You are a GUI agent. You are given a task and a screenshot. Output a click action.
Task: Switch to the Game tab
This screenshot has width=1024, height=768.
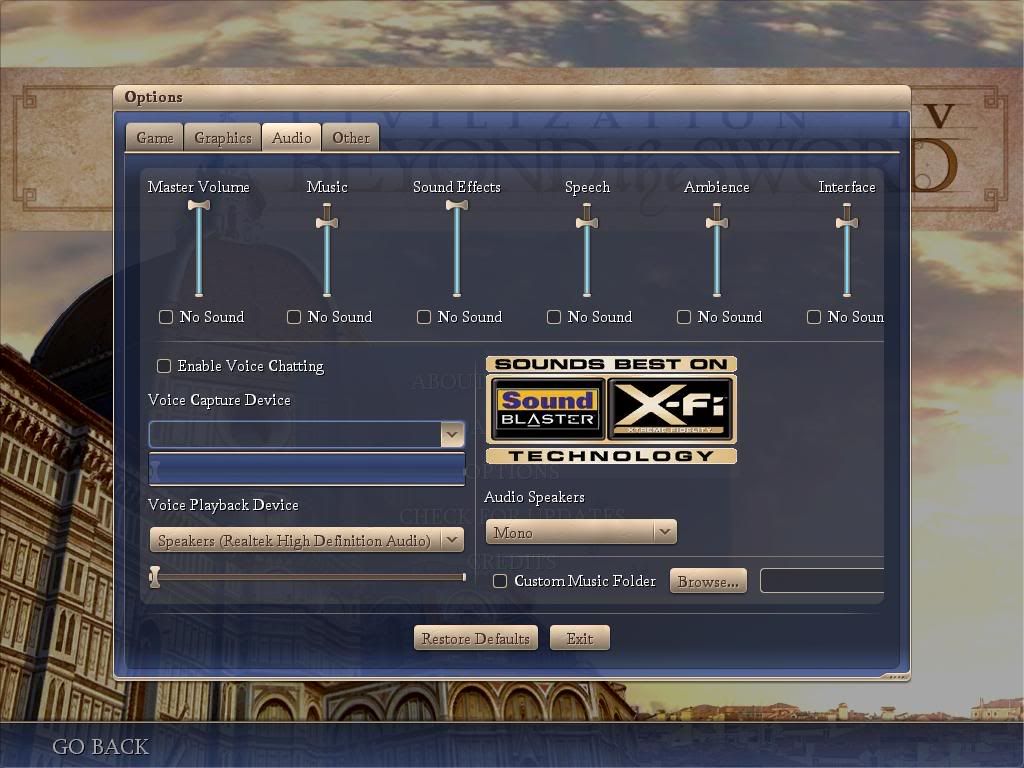pyautogui.click(x=155, y=137)
